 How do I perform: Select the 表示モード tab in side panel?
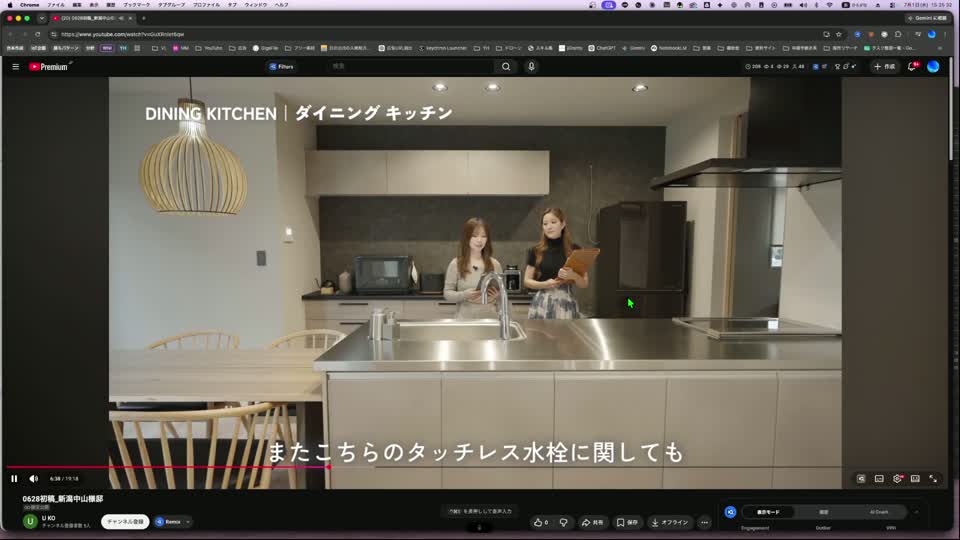click(768, 512)
